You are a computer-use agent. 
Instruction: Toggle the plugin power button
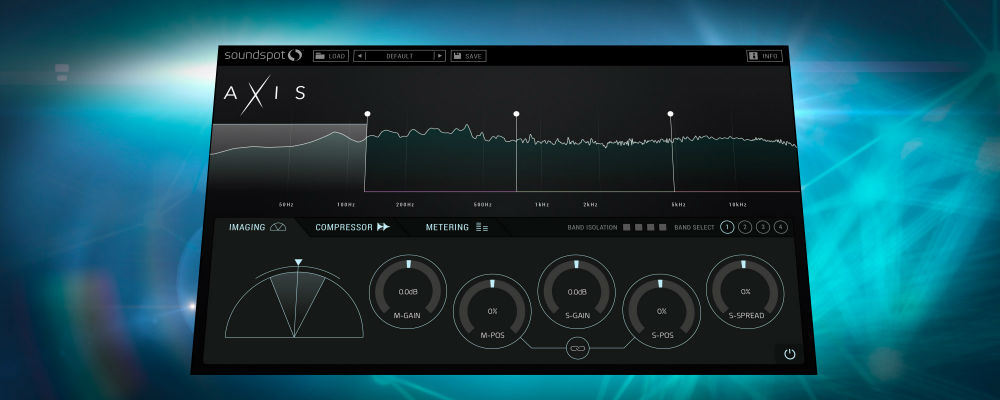[x=790, y=354]
